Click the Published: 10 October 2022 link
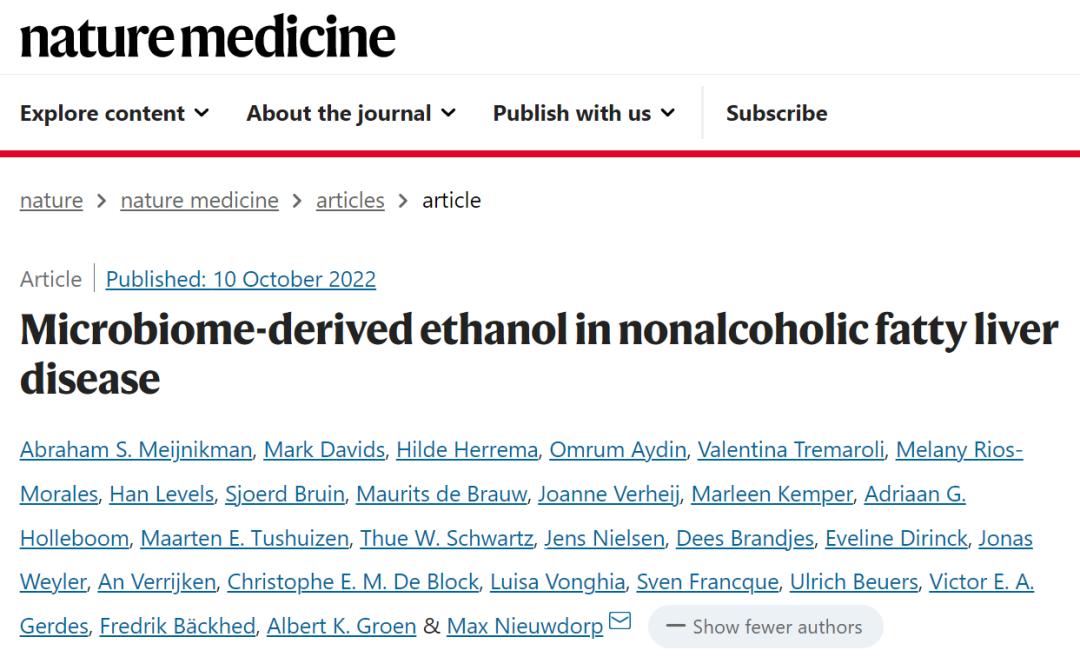The width and height of the screenshot is (1080, 657). click(x=241, y=279)
